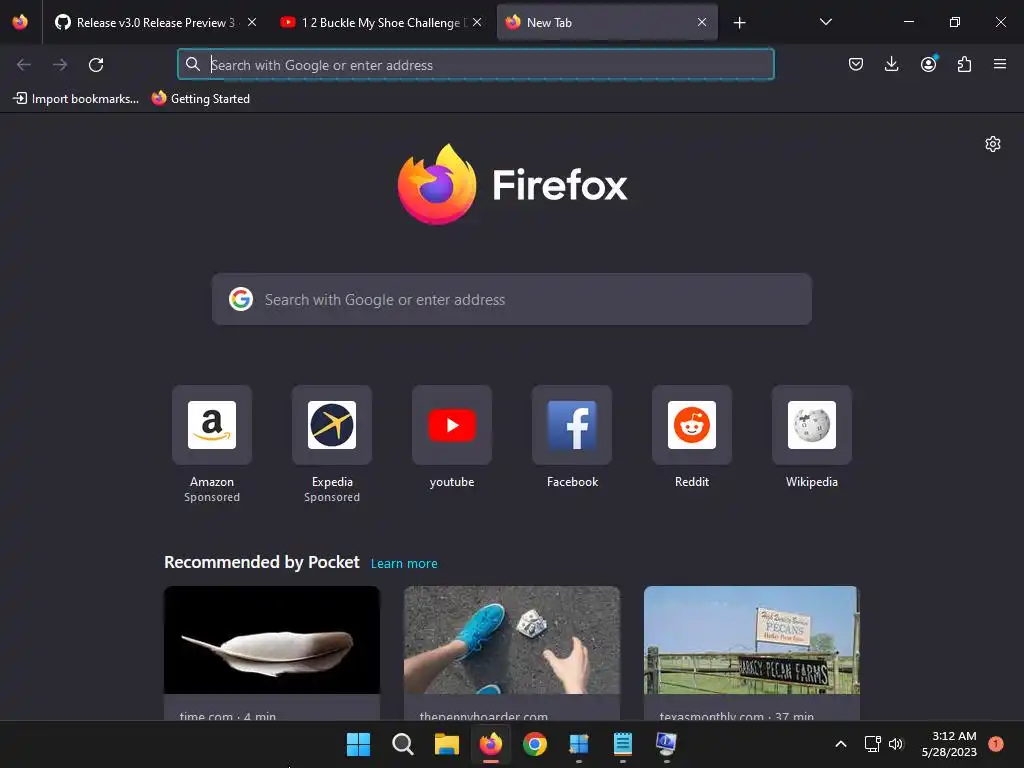
Task: Close the New Tab tab
Action: pos(701,22)
